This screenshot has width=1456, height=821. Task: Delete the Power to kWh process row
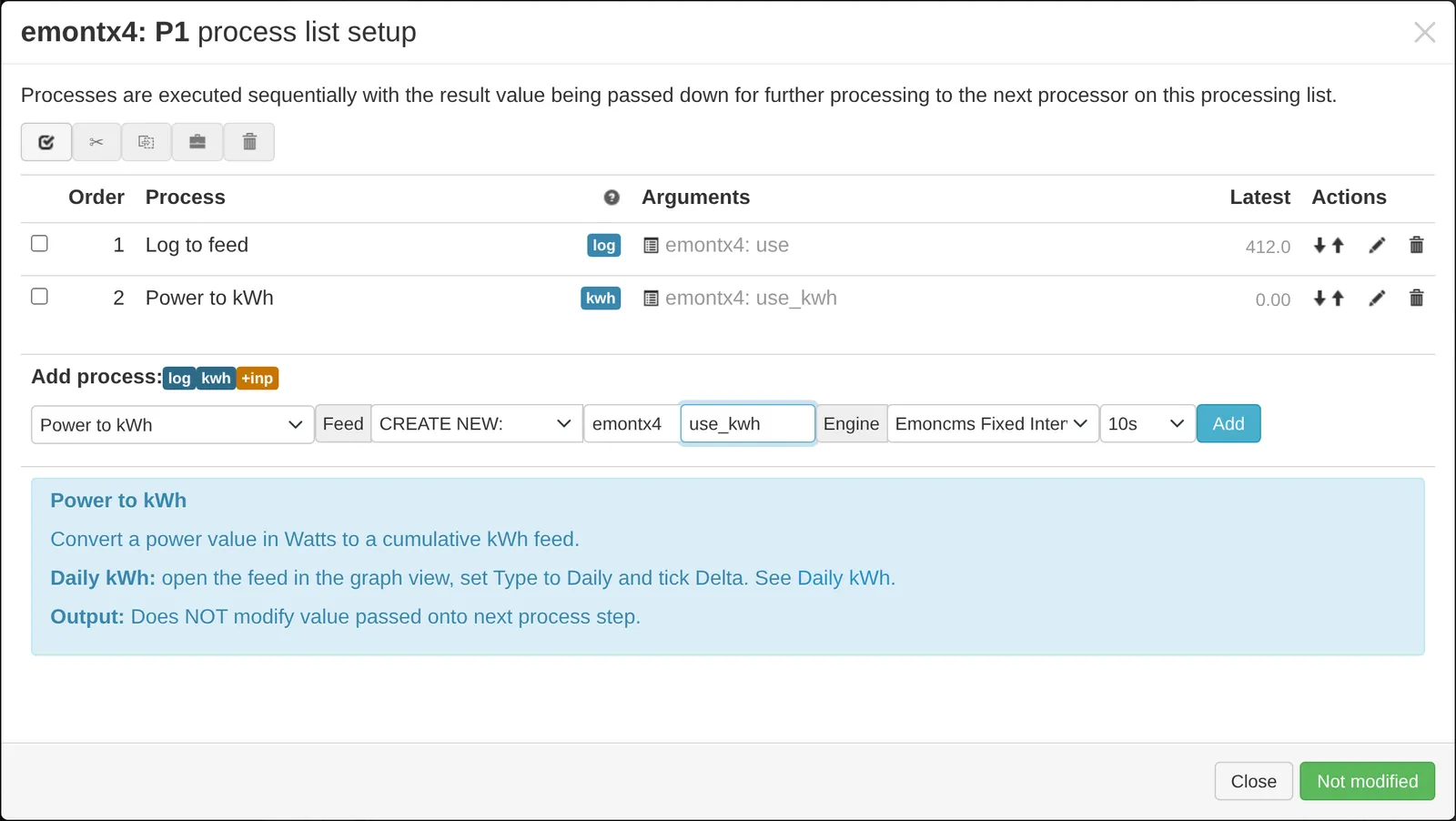[x=1416, y=299]
